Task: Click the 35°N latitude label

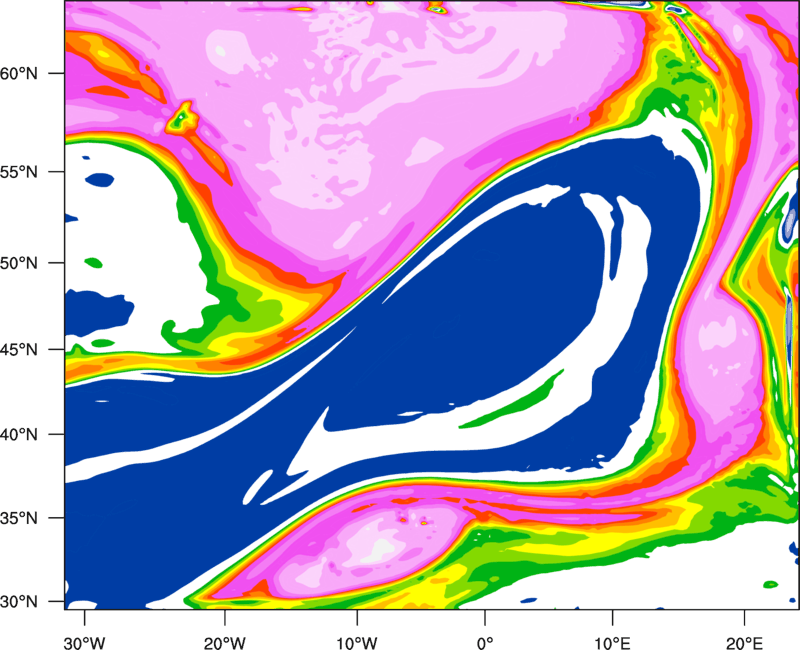Action: coord(19,518)
